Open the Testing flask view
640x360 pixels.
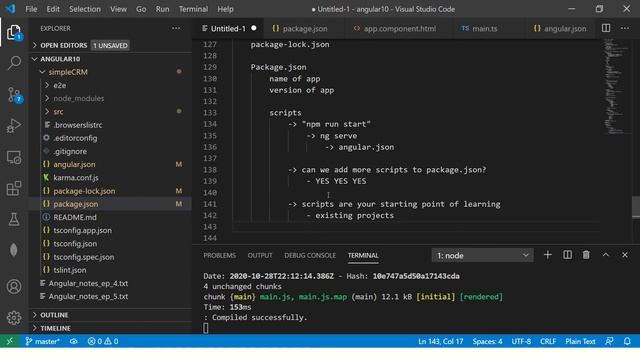[14, 219]
